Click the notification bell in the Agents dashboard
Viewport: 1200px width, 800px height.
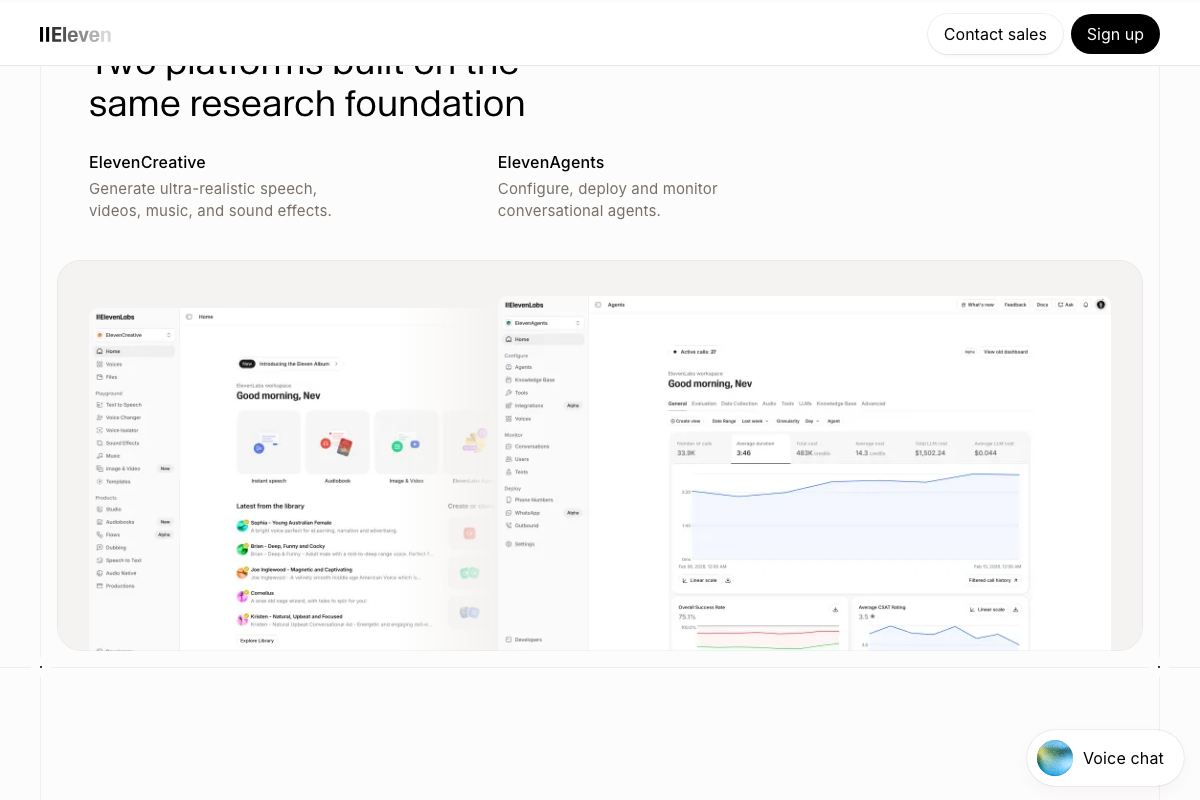[1085, 304]
